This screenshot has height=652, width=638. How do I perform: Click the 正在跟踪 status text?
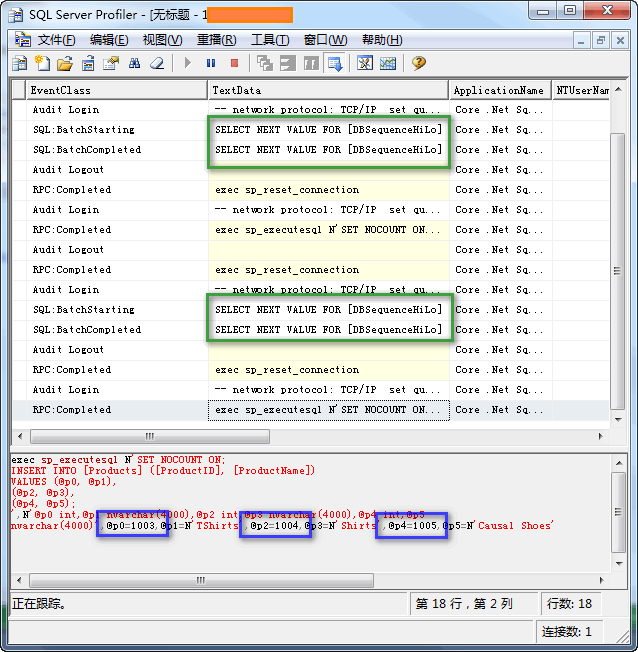pos(40,604)
